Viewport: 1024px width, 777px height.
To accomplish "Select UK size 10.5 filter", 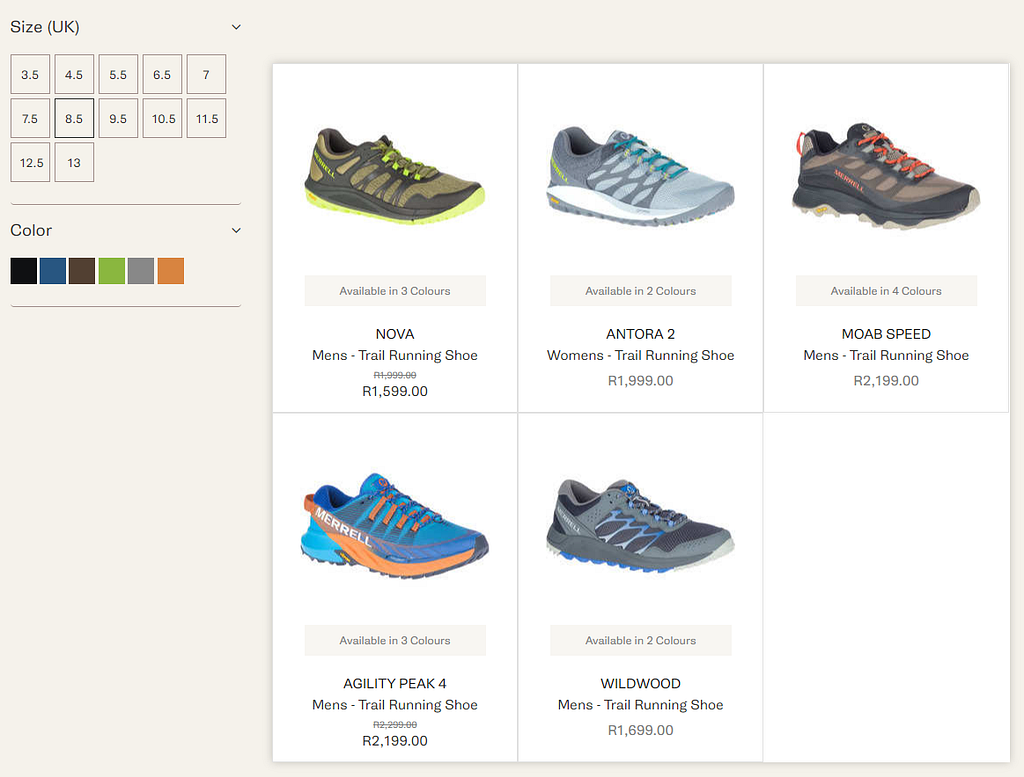I will pos(162,118).
